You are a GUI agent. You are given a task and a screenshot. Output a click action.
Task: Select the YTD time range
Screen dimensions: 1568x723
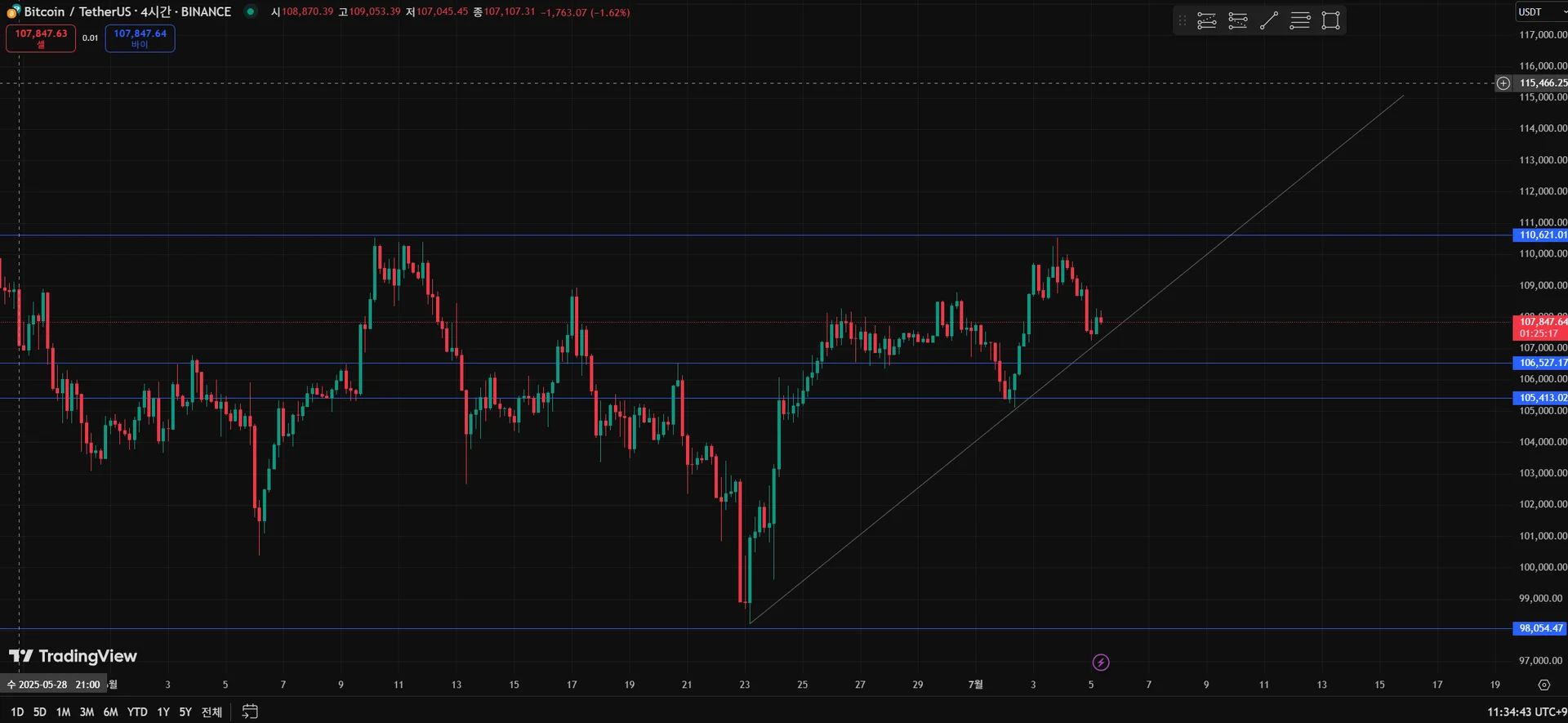(137, 712)
